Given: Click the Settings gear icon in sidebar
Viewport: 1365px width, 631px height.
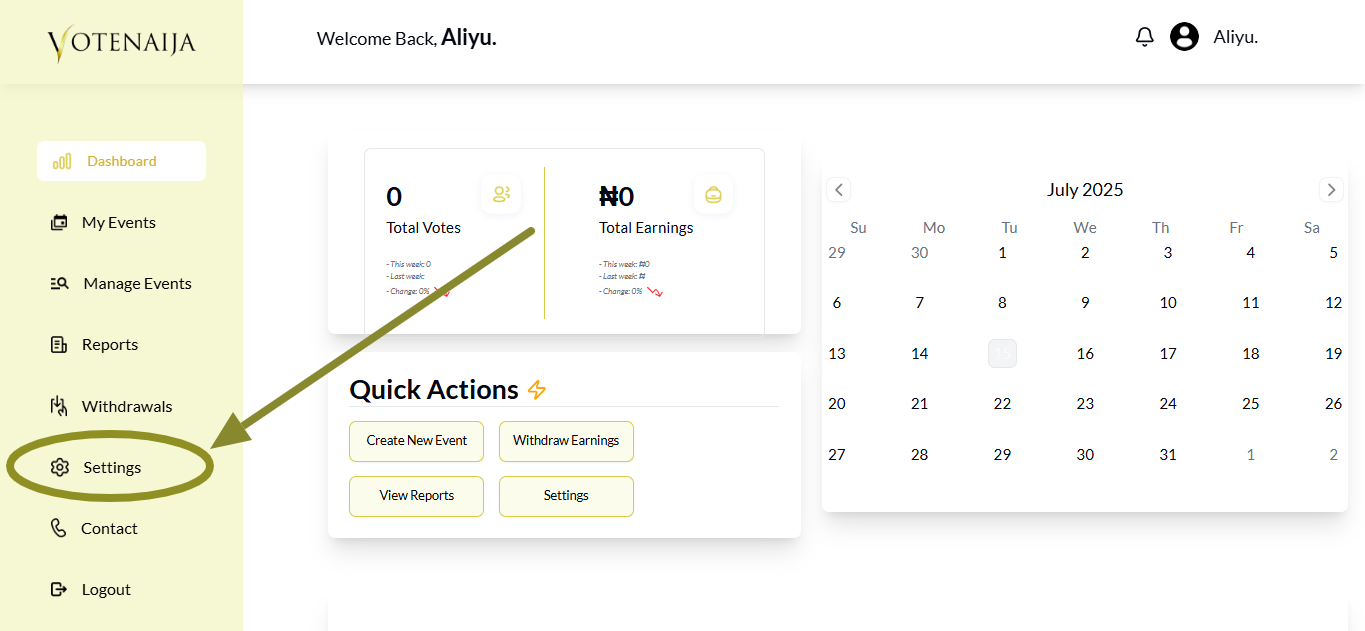Looking at the screenshot, I should tap(60, 467).
